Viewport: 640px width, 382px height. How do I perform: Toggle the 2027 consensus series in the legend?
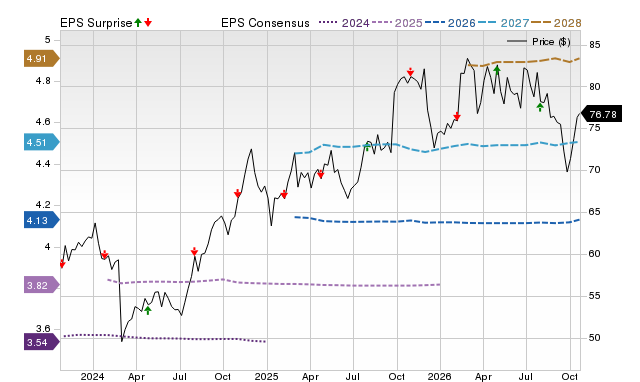(x=503, y=23)
